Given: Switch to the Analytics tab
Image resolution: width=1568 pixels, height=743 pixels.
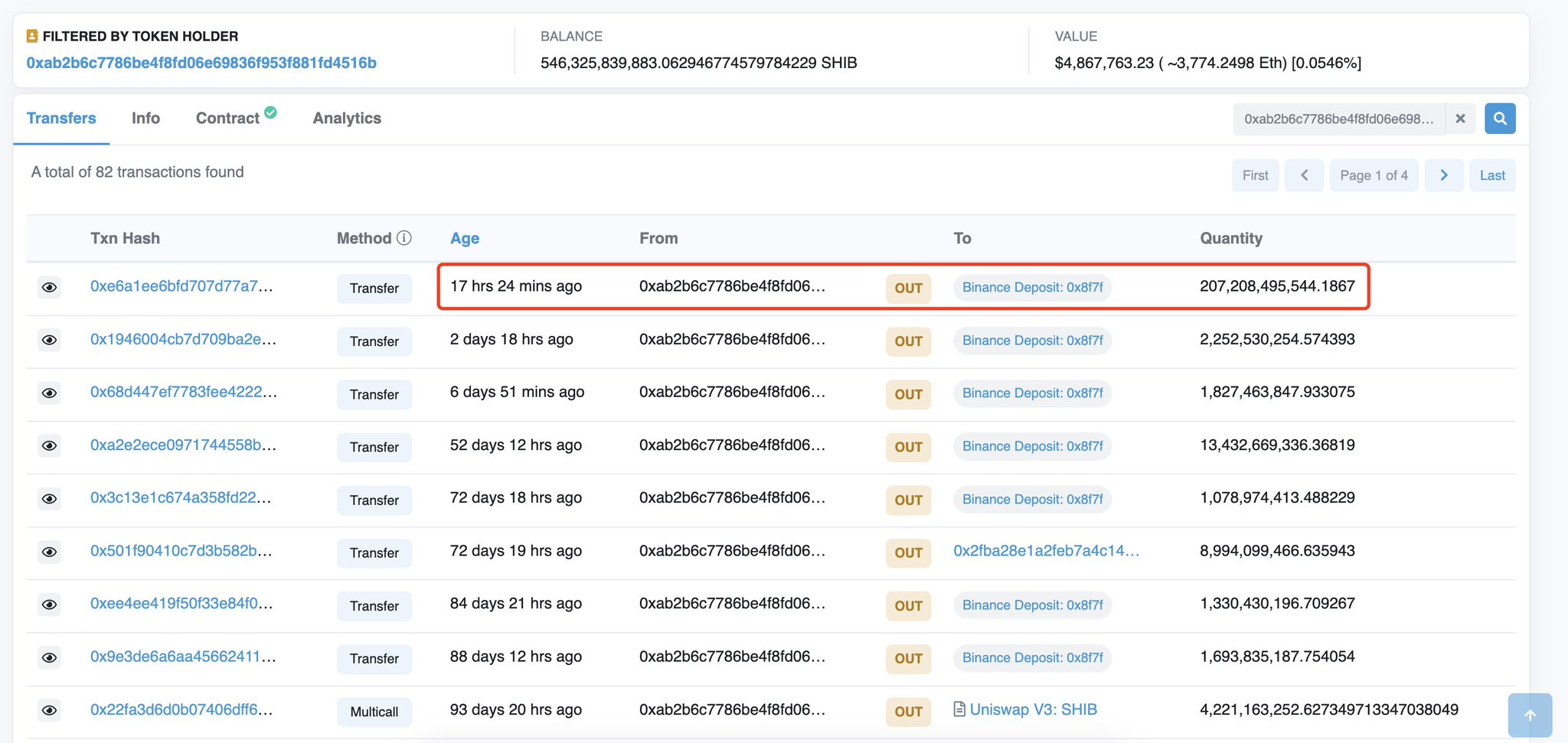Looking at the screenshot, I should [346, 118].
